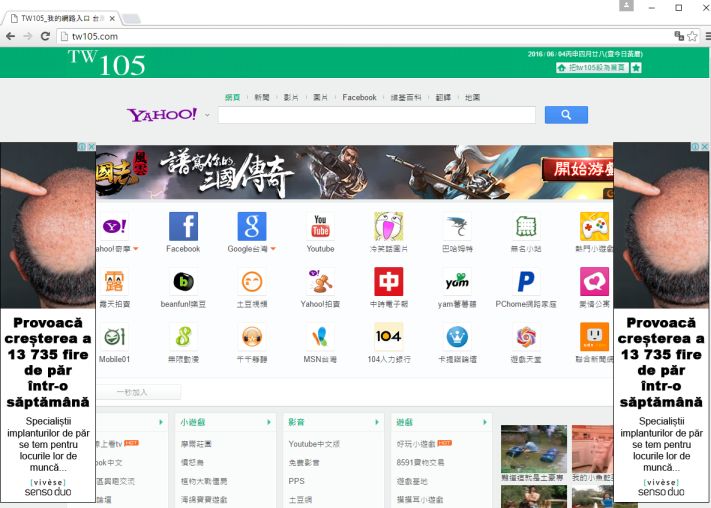Viewport: 711px width, 508px height.
Task: Open the 好玩小遊戲 link
Action: click(416, 444)
